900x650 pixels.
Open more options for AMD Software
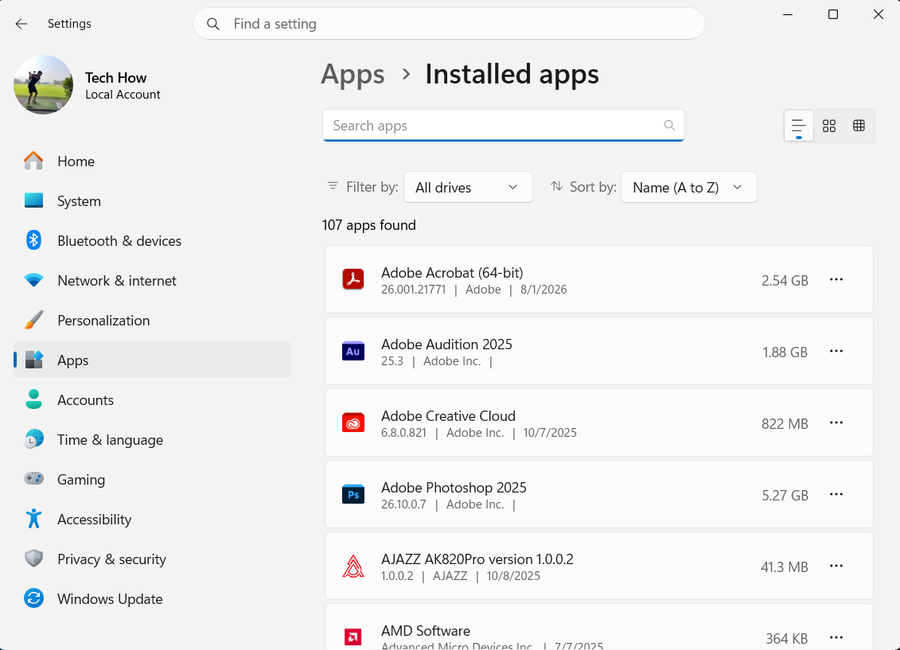[x=836, y=637]
